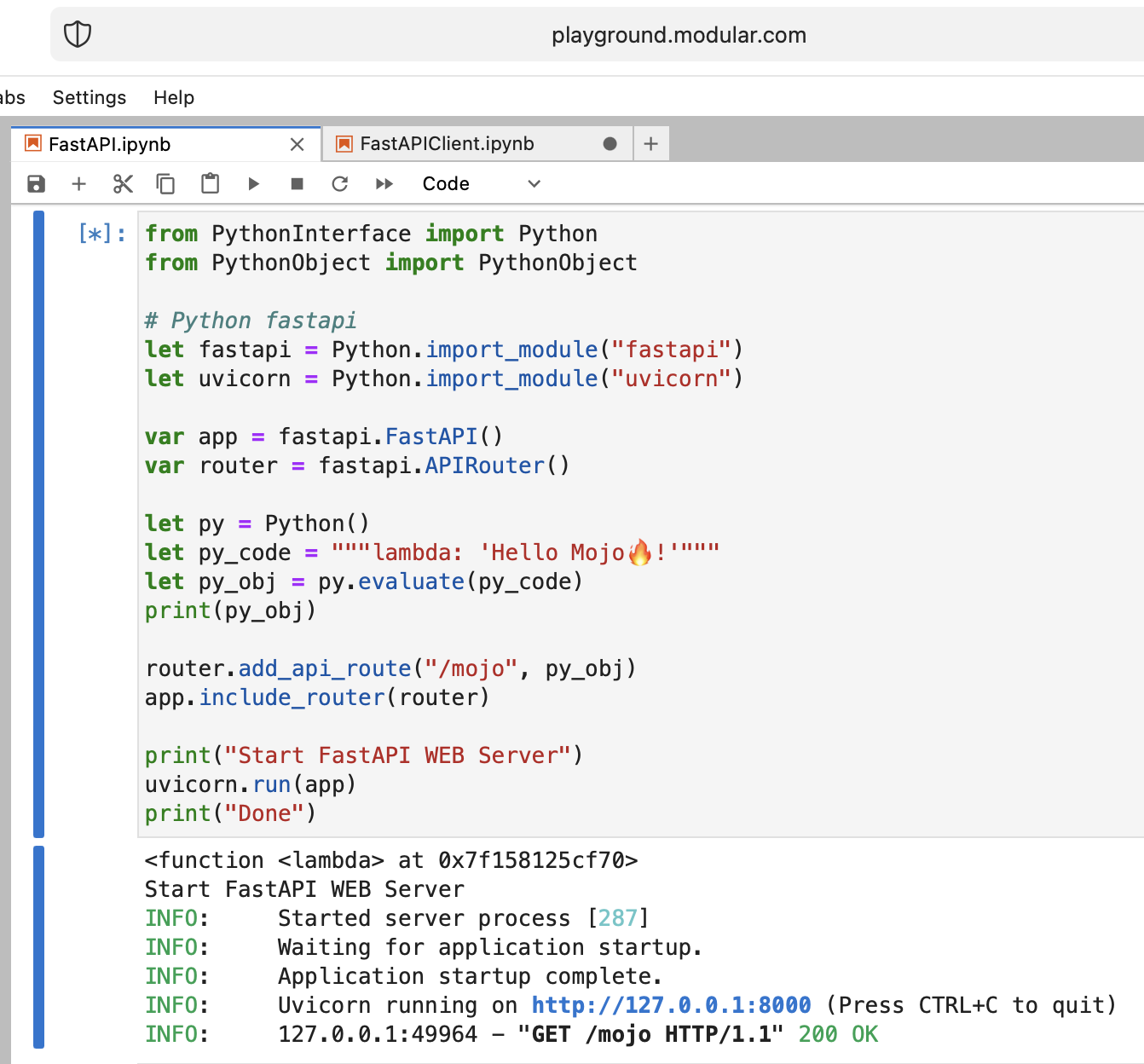Open the Help menu
The image size is (1144, 1064).
click(x=174, y=97)
